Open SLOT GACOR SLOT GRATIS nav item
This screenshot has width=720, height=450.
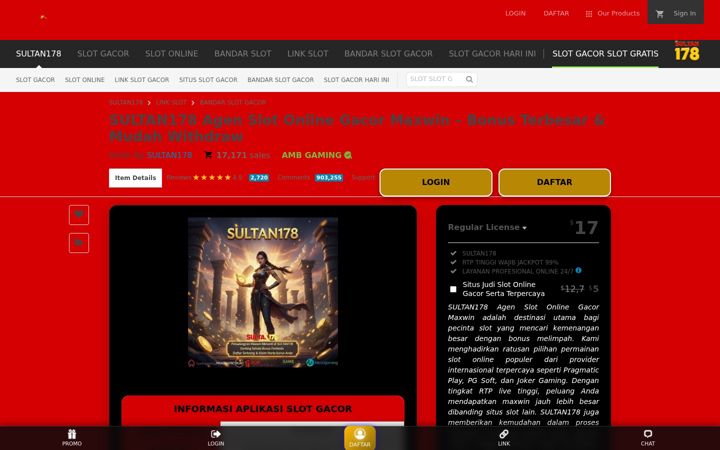(605, 54)
